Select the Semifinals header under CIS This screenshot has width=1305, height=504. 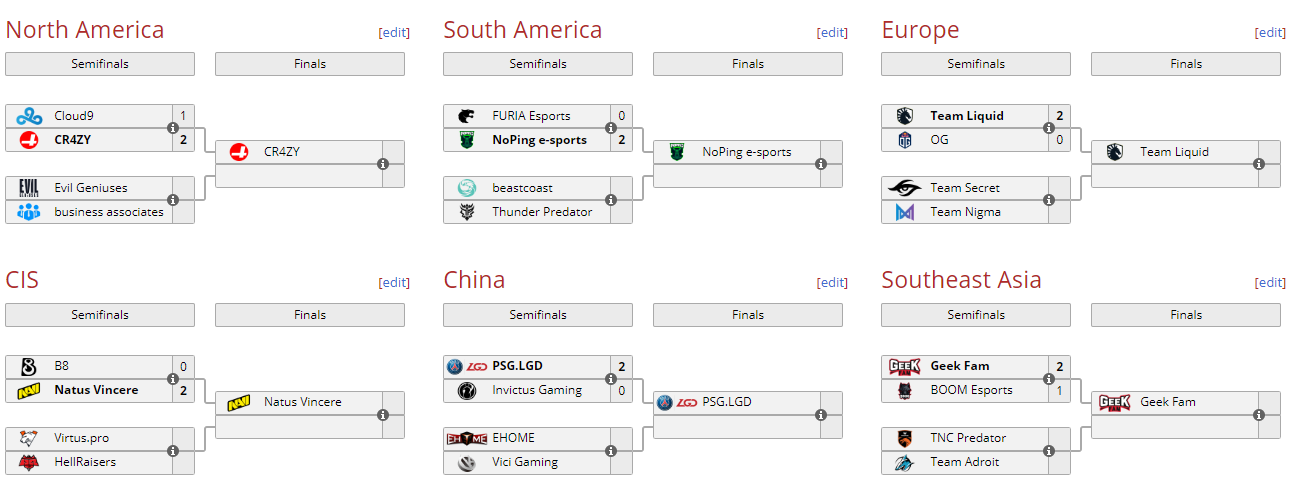(x=100, y=315)
